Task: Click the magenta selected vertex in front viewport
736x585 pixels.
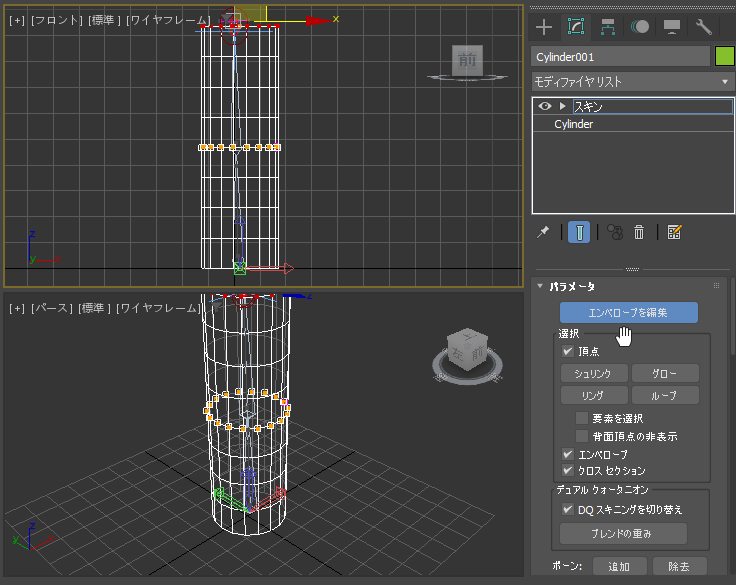Action: (277, 147)
